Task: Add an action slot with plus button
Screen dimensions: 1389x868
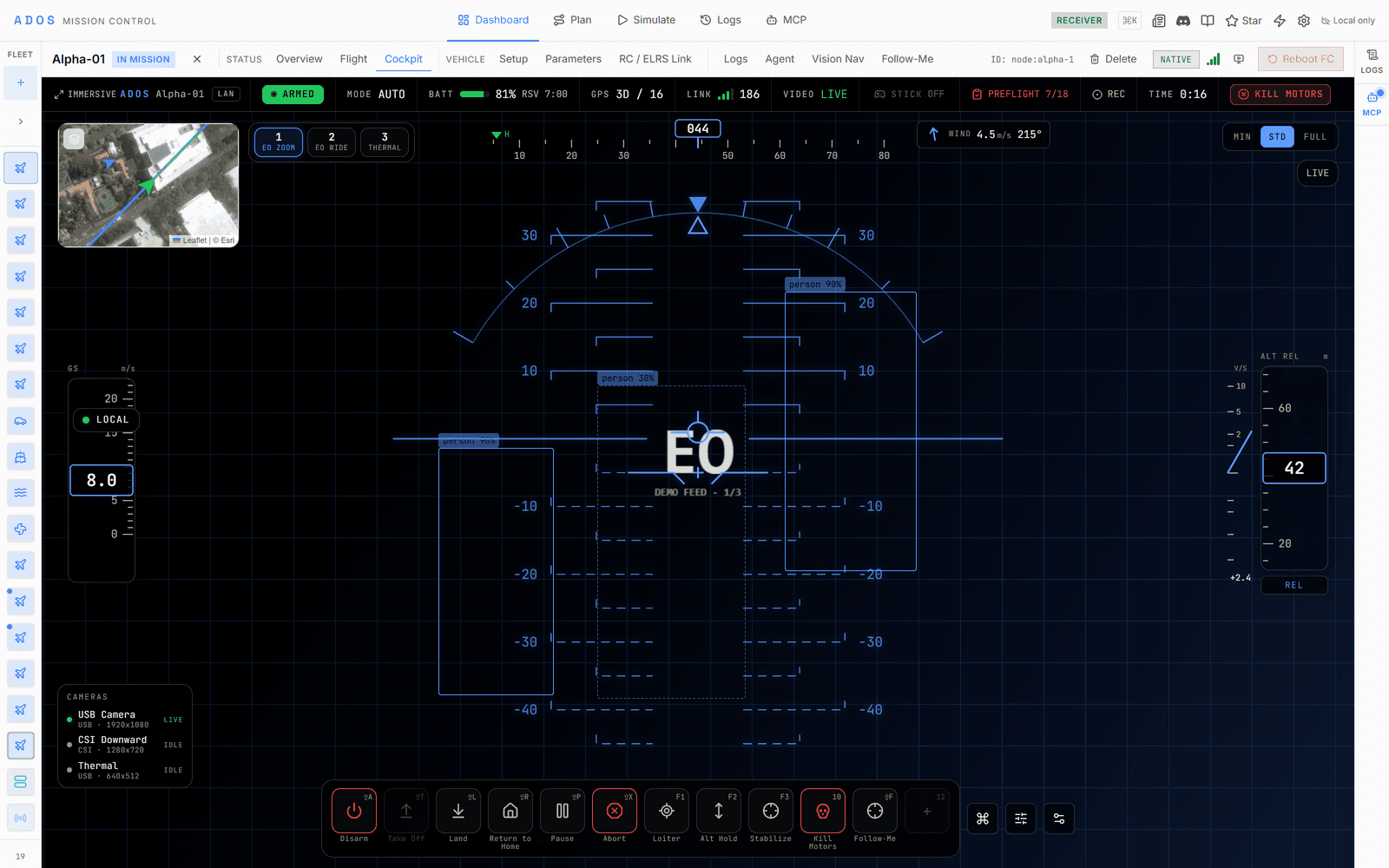Action: 927,811
